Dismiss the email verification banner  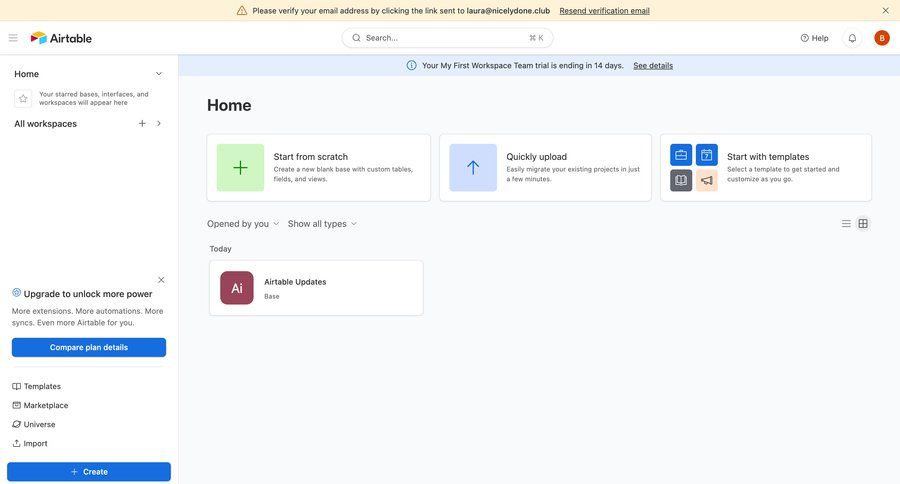coord(886,10)
